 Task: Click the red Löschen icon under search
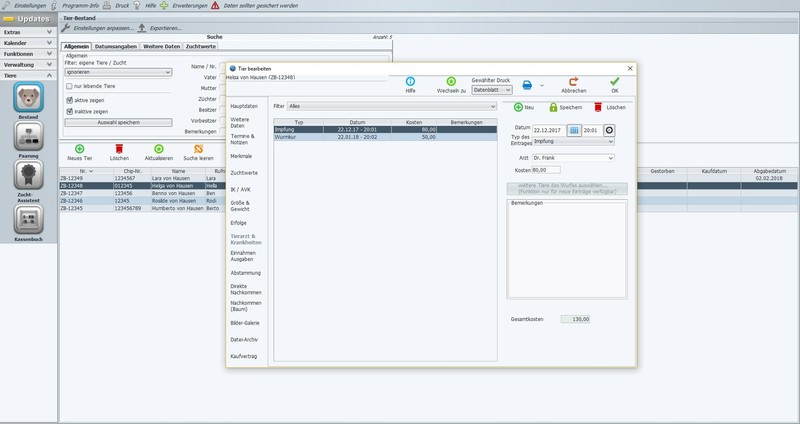119,149
